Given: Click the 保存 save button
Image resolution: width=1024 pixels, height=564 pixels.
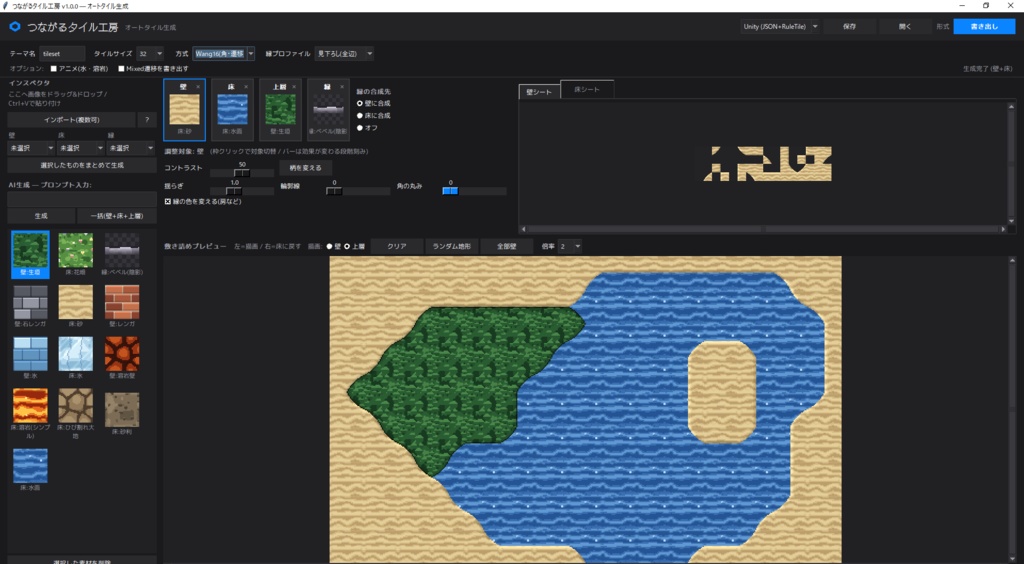Looking at the screenshot, I should click(x=849, y=27).
